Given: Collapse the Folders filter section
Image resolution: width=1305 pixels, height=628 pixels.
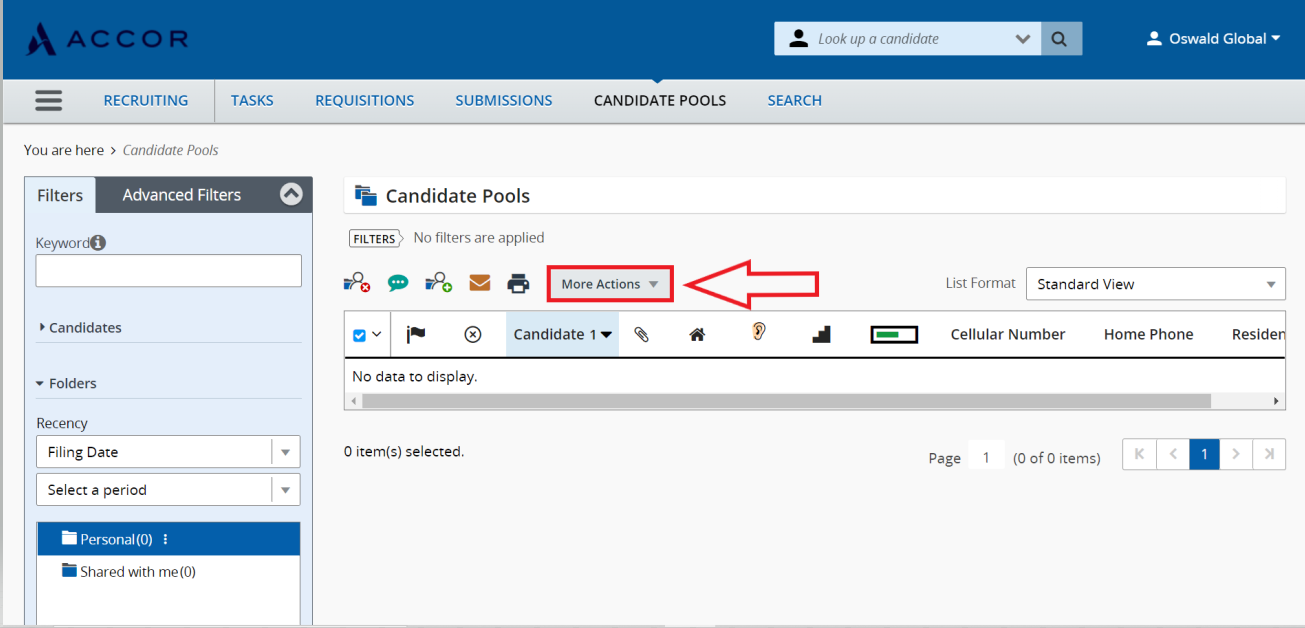Looking at the screenshot, I should click(69, 383).
